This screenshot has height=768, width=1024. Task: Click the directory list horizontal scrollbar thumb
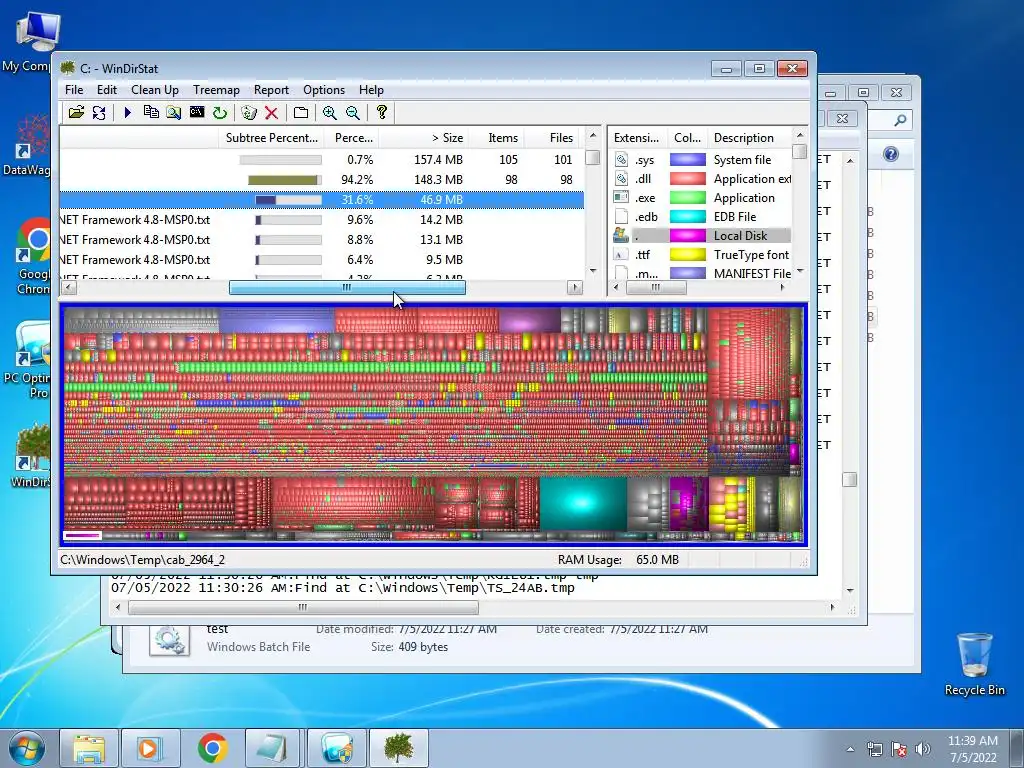click(x=347, y=287)
